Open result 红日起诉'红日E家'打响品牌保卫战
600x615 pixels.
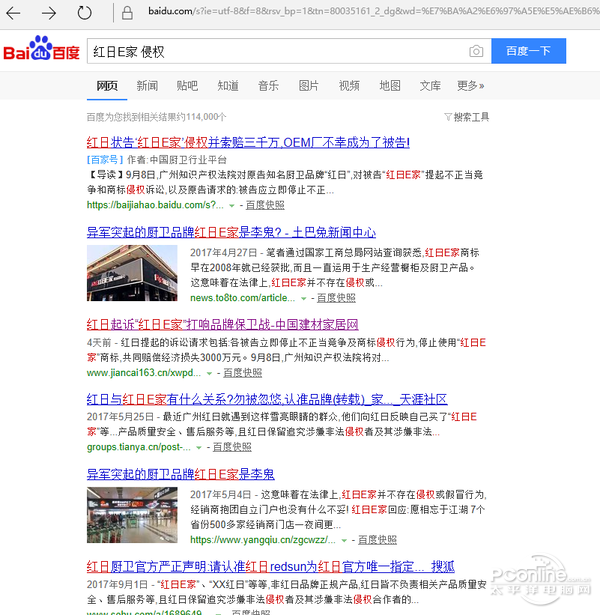(x=222, y=324)
